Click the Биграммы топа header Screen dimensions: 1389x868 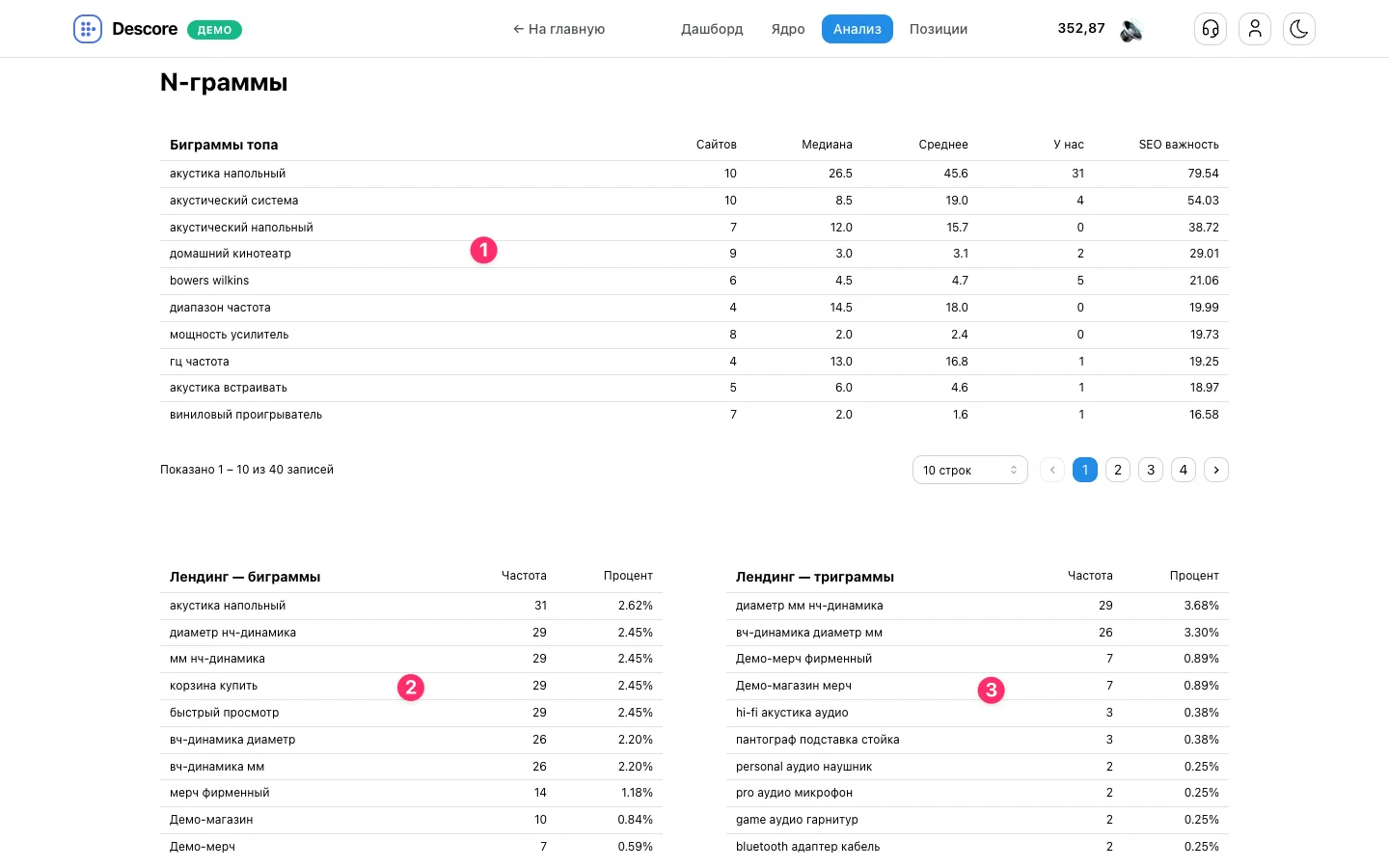(x=224, y=145)
